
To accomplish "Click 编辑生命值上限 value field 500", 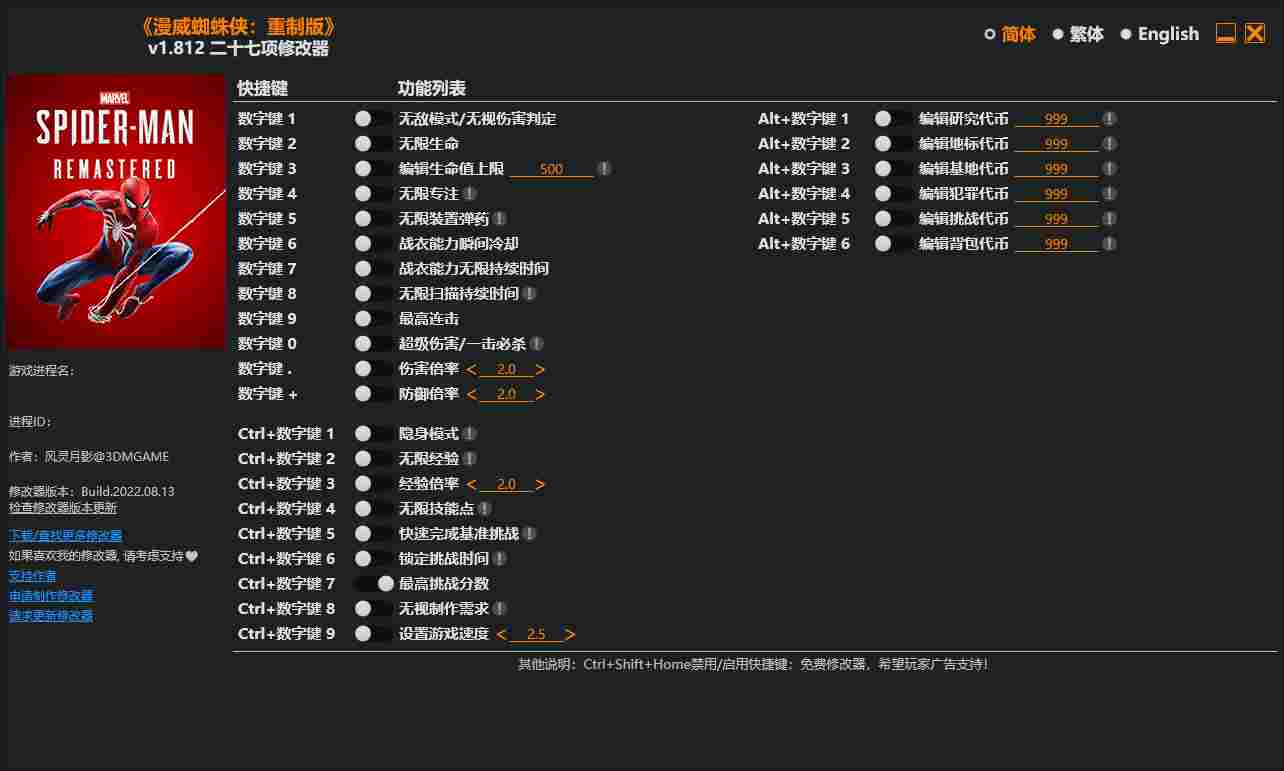I will click(552, 169).
